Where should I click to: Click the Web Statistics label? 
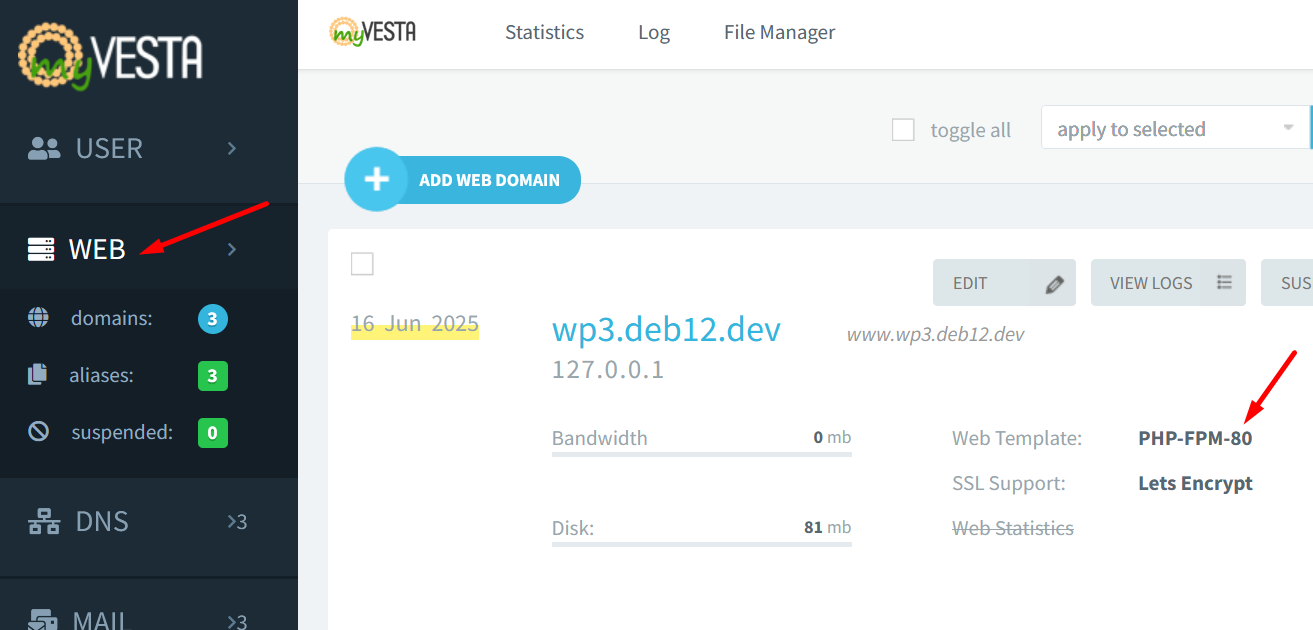pos(1013,528)
